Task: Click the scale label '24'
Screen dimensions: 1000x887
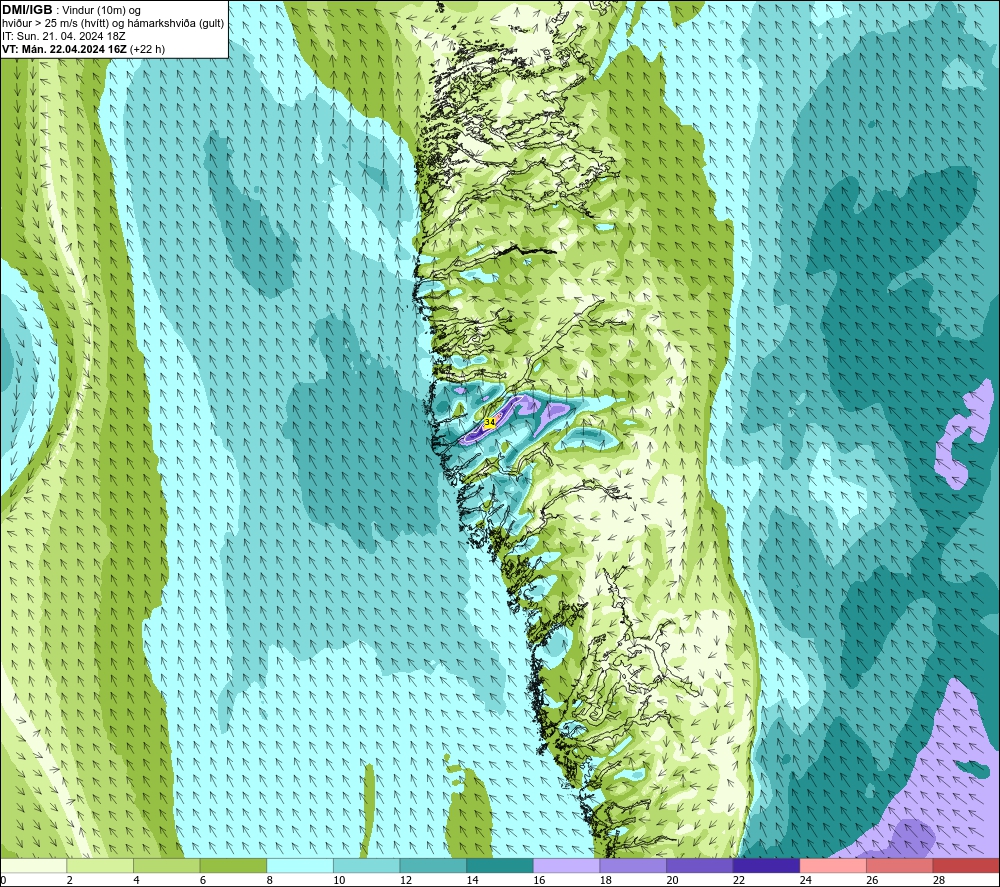Action: coord(805,880)
